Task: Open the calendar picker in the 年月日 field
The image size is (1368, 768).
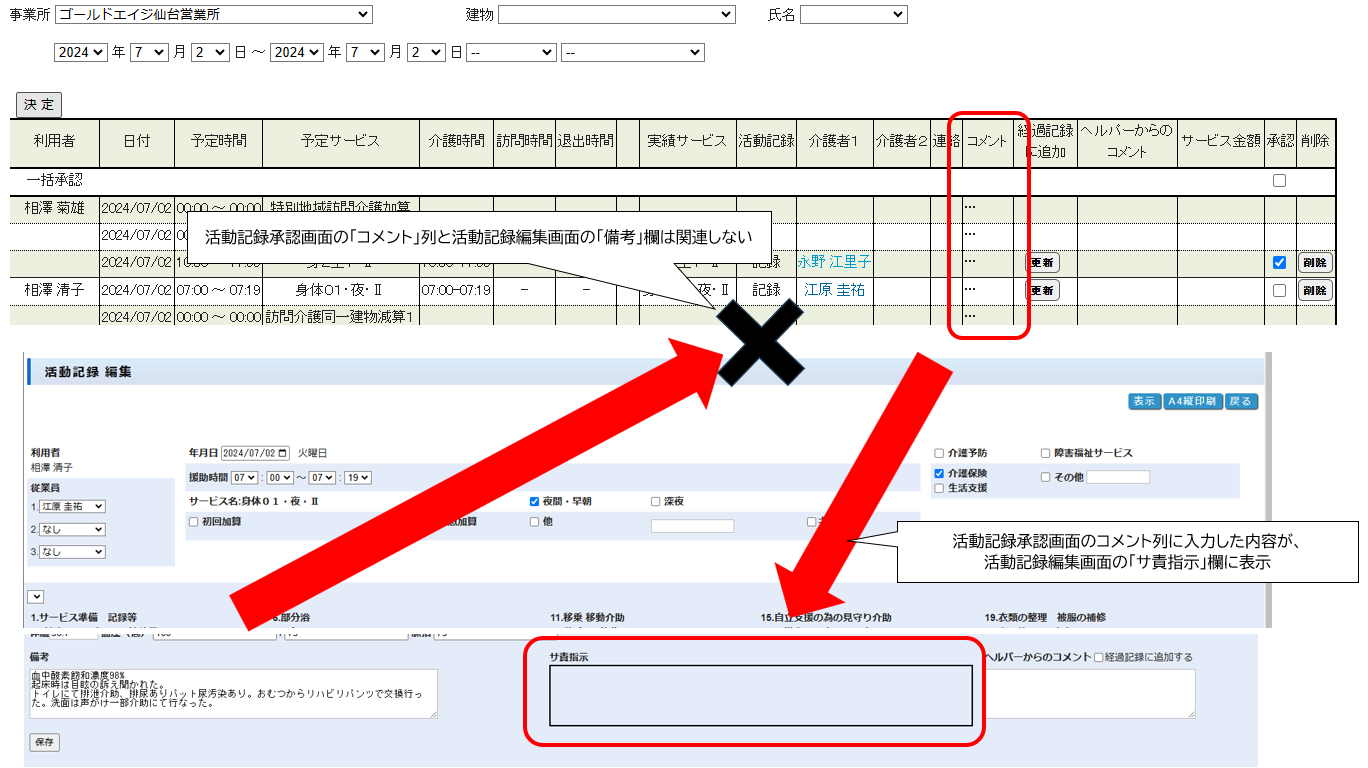Action: [x=284, y=453]
